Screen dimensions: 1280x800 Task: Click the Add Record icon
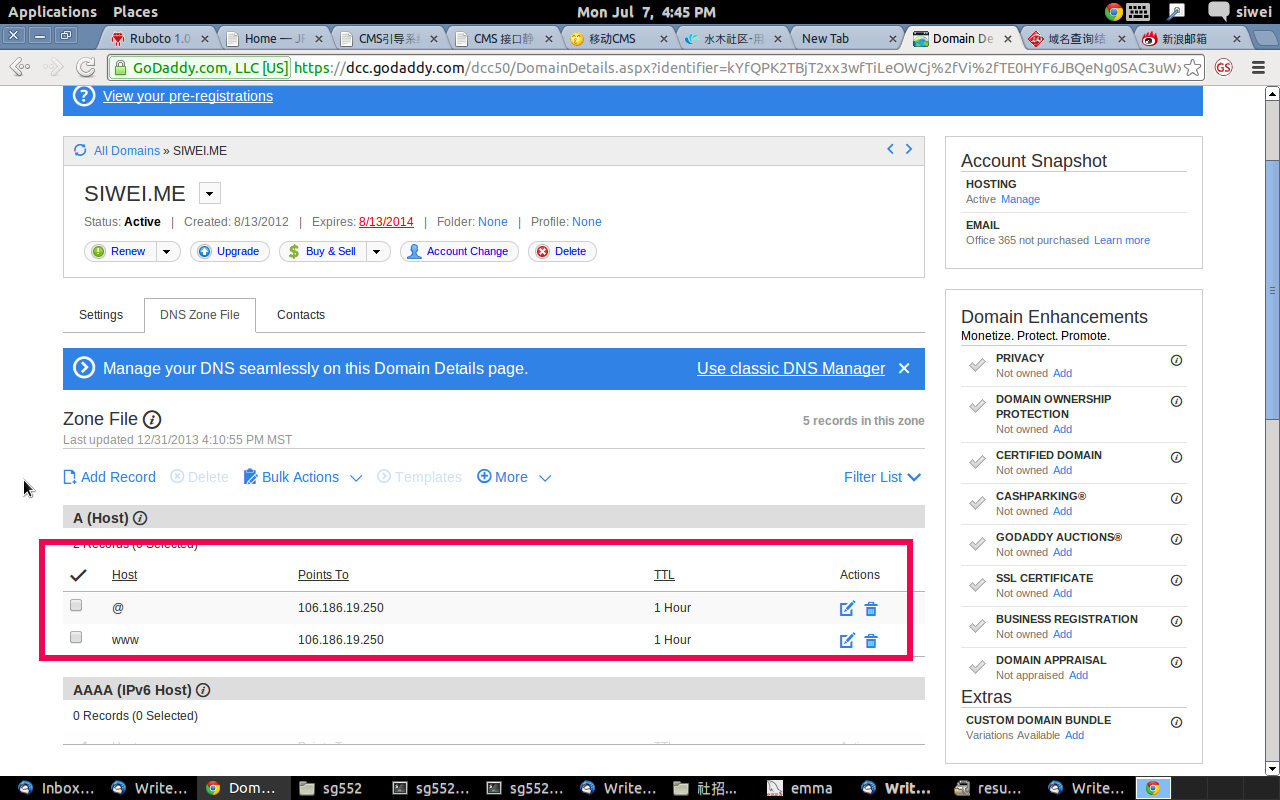(68, 477)
